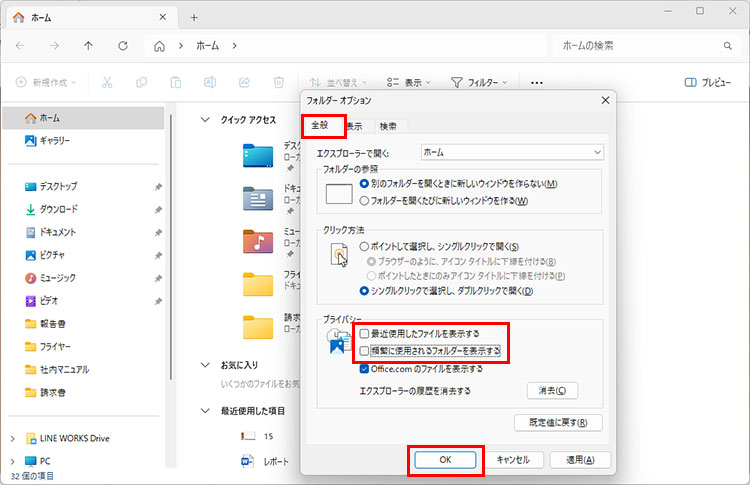Click the 適用 button
This screenshot has height=485, width=750.
580,460
